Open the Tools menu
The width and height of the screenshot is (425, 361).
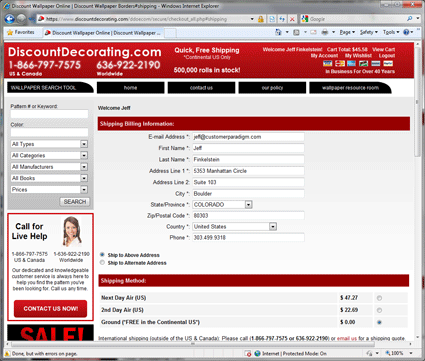[x=391, y=32]
